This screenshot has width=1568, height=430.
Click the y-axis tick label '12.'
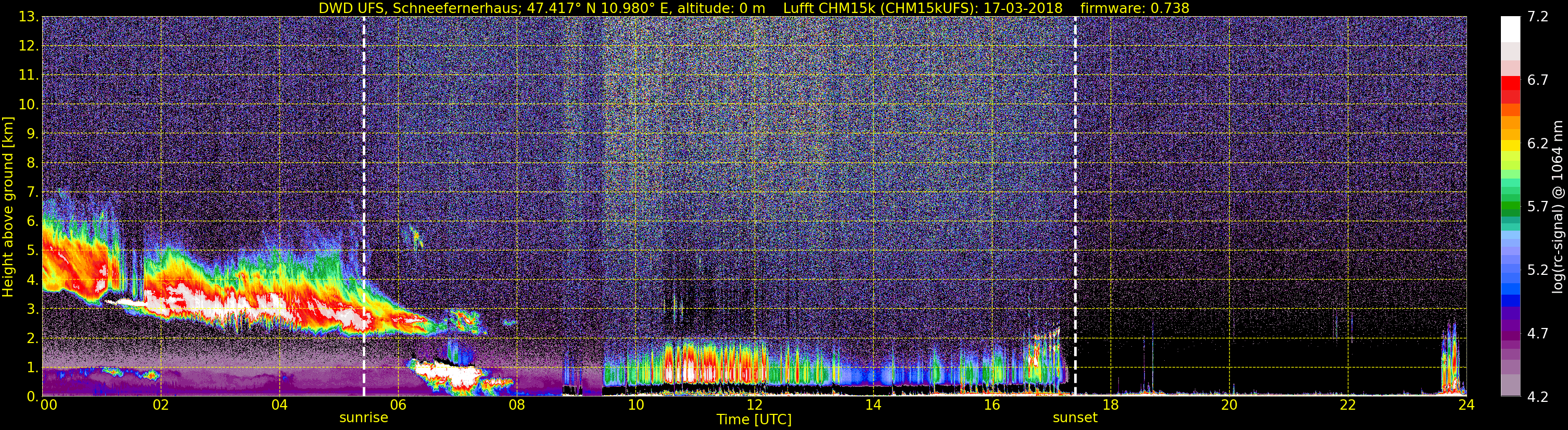point(29,46)
